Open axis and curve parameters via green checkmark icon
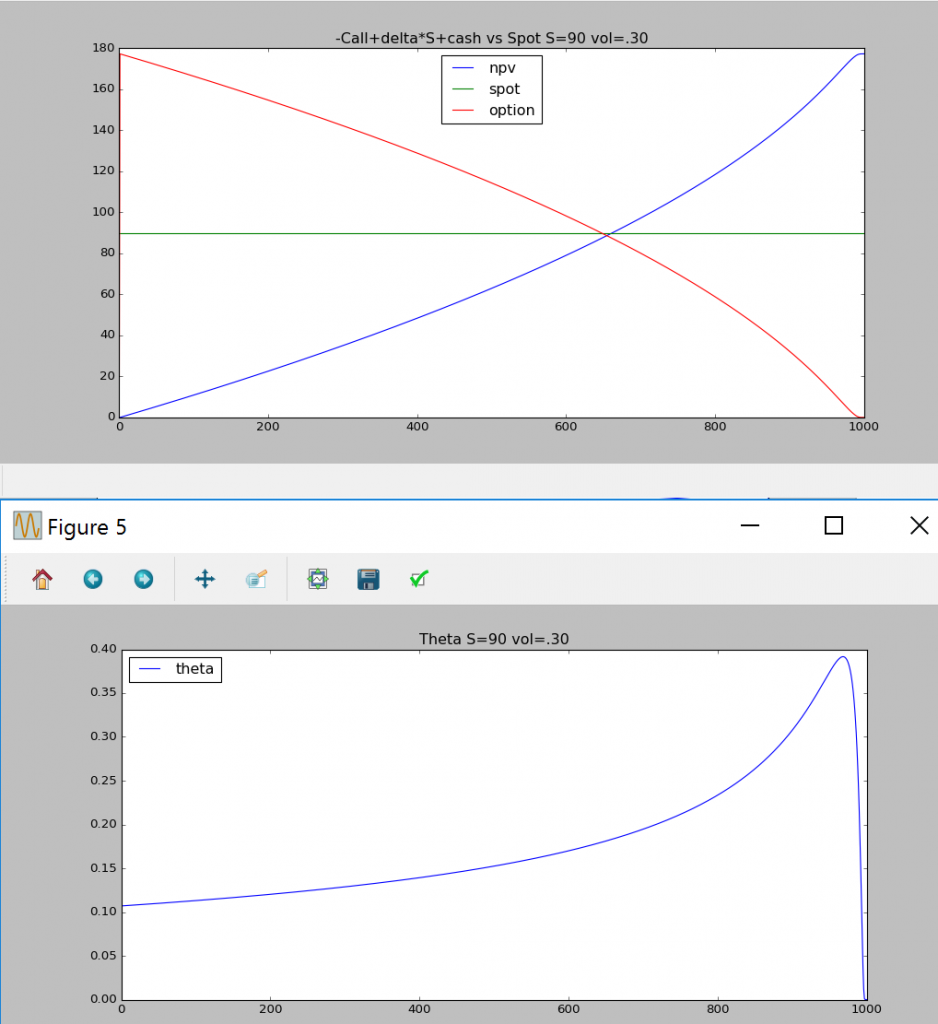Image resolution: width=938 pixels, height=1024 pixels. (418, 579)
